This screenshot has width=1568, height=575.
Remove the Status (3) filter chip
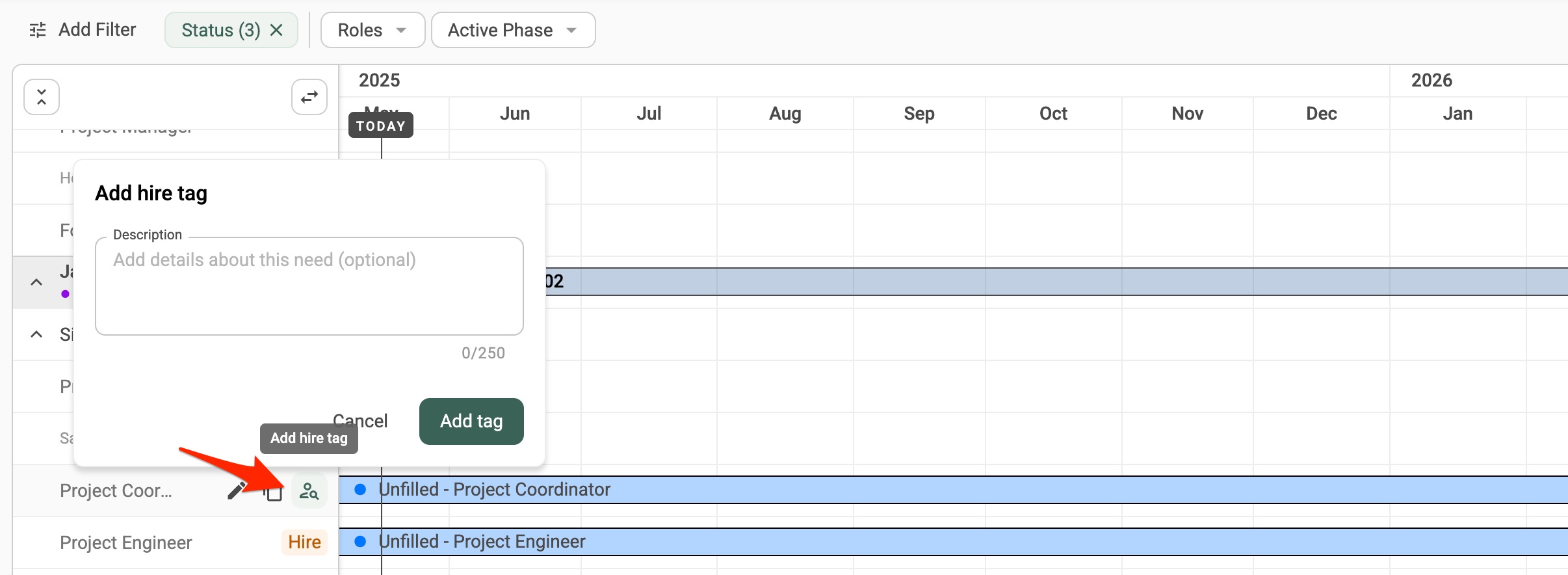point(276,30)
